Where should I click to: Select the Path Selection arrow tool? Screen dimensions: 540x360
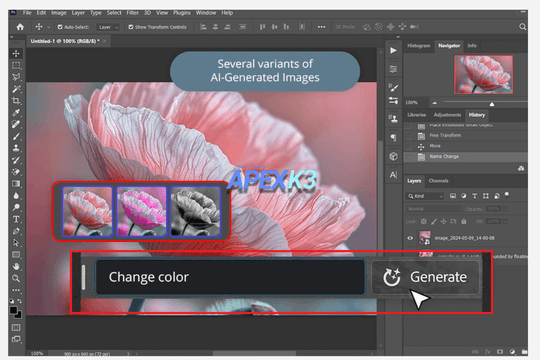pyautogui.click(x=16, y=243)
